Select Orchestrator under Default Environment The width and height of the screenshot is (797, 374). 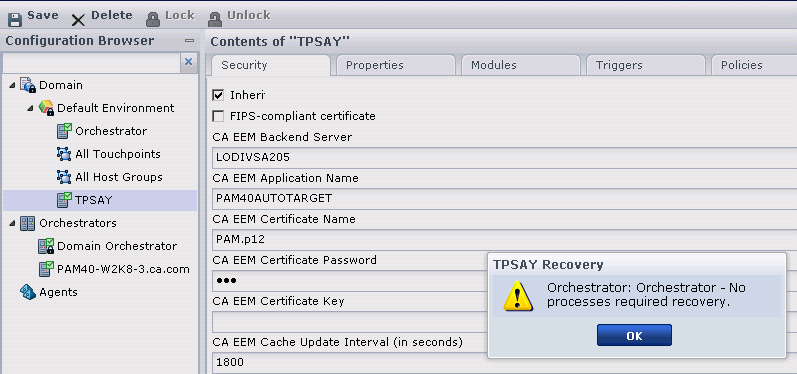[111, 131]
